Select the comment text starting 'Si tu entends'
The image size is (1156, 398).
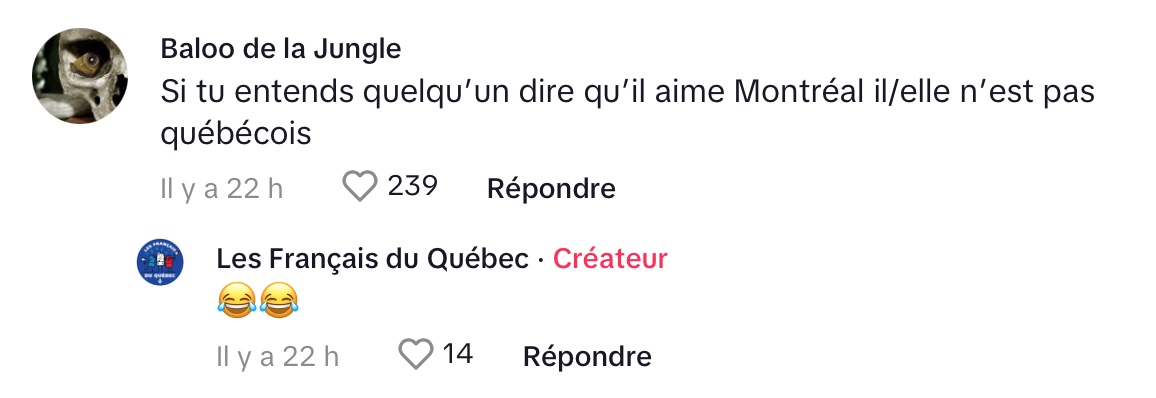[x=627, y=113]
